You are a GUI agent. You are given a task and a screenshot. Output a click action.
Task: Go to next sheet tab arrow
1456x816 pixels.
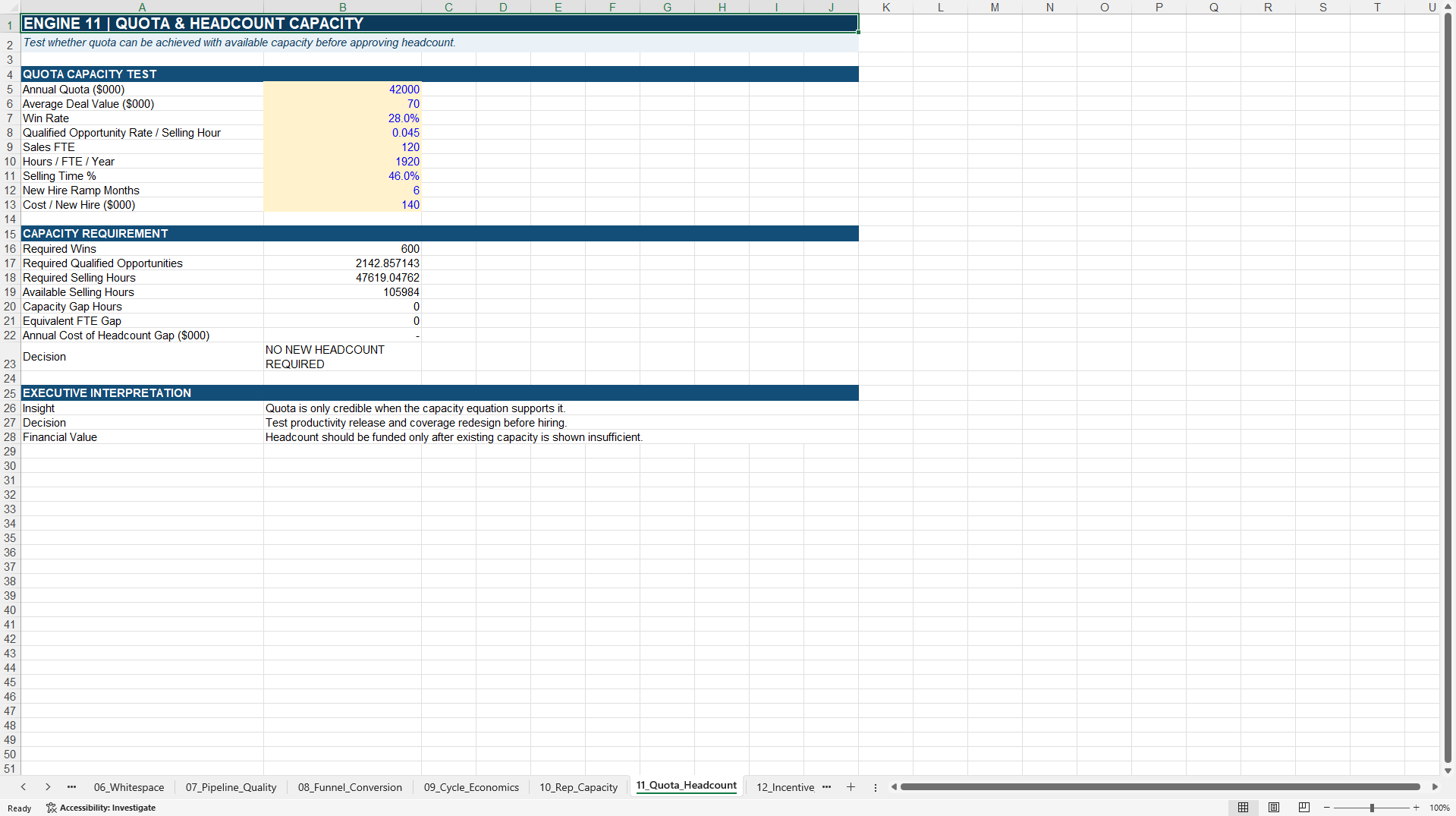coord(48,787)
